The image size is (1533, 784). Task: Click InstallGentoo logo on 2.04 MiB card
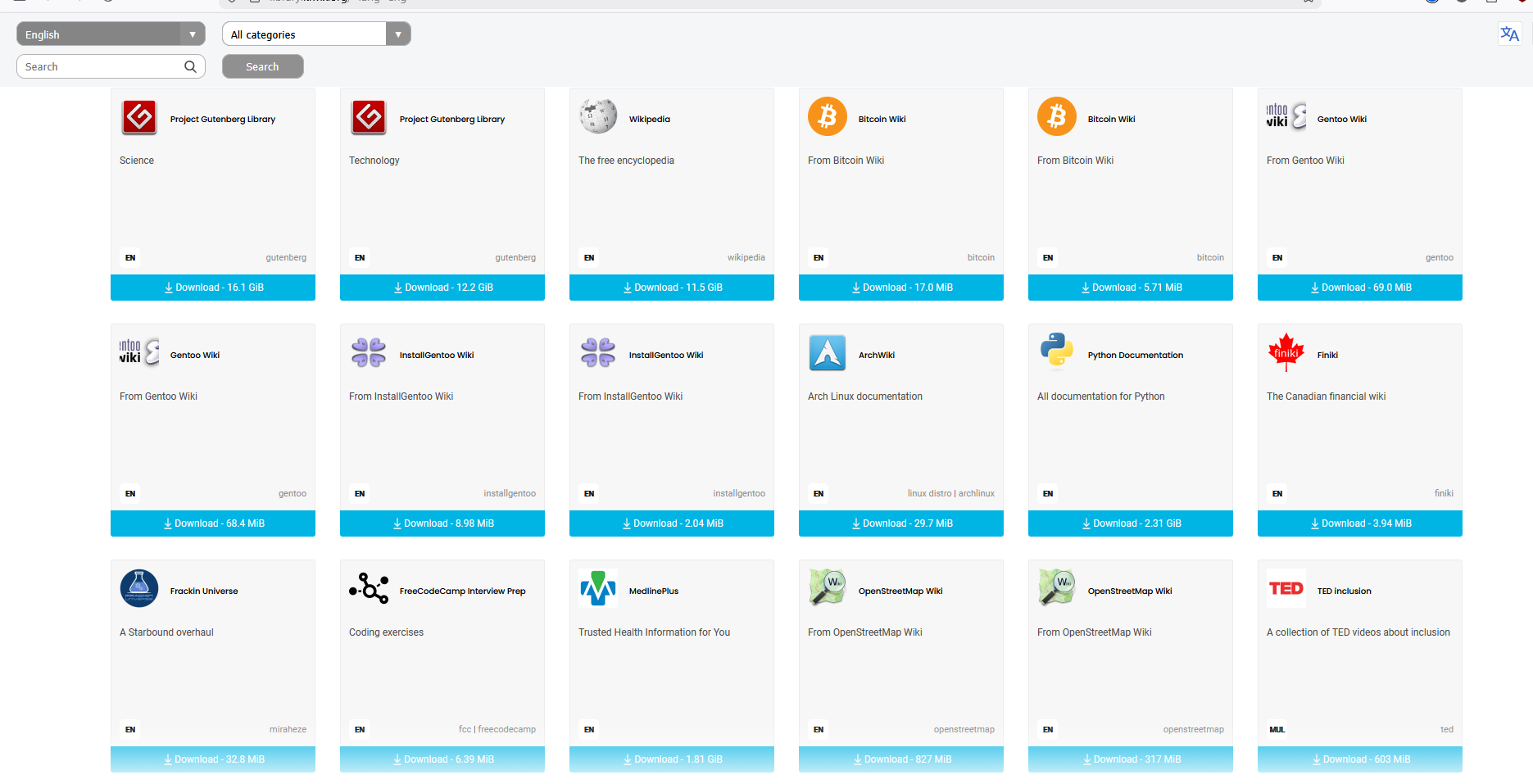(x=598, y=353)
